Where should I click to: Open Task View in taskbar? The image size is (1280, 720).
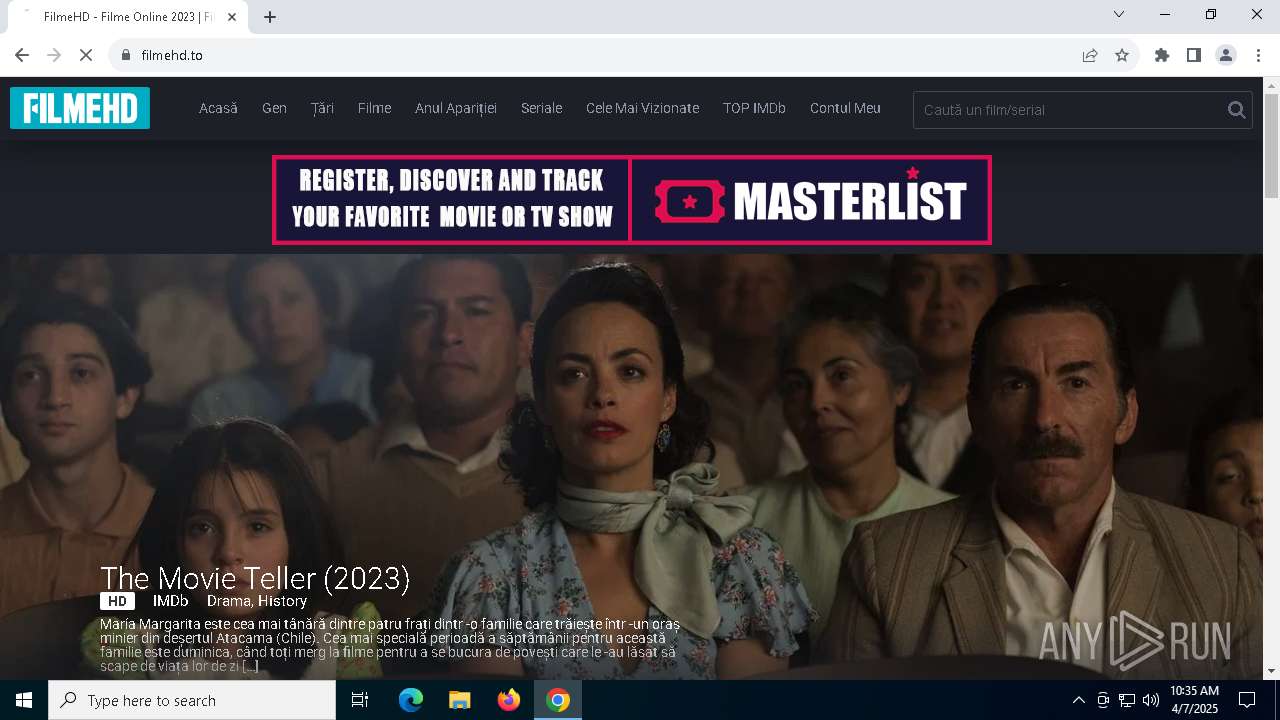coord(360,700)
